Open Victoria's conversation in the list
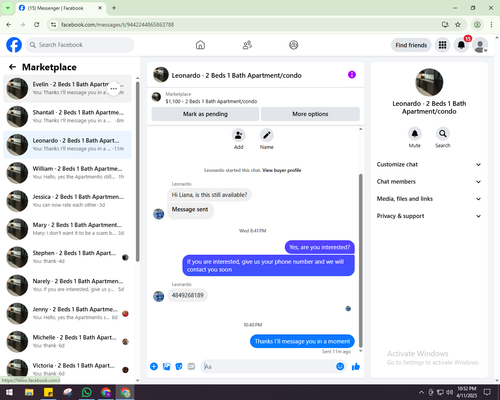Image resolution: width=500 pixels, height=400 pixels. (x=67, y=369)
